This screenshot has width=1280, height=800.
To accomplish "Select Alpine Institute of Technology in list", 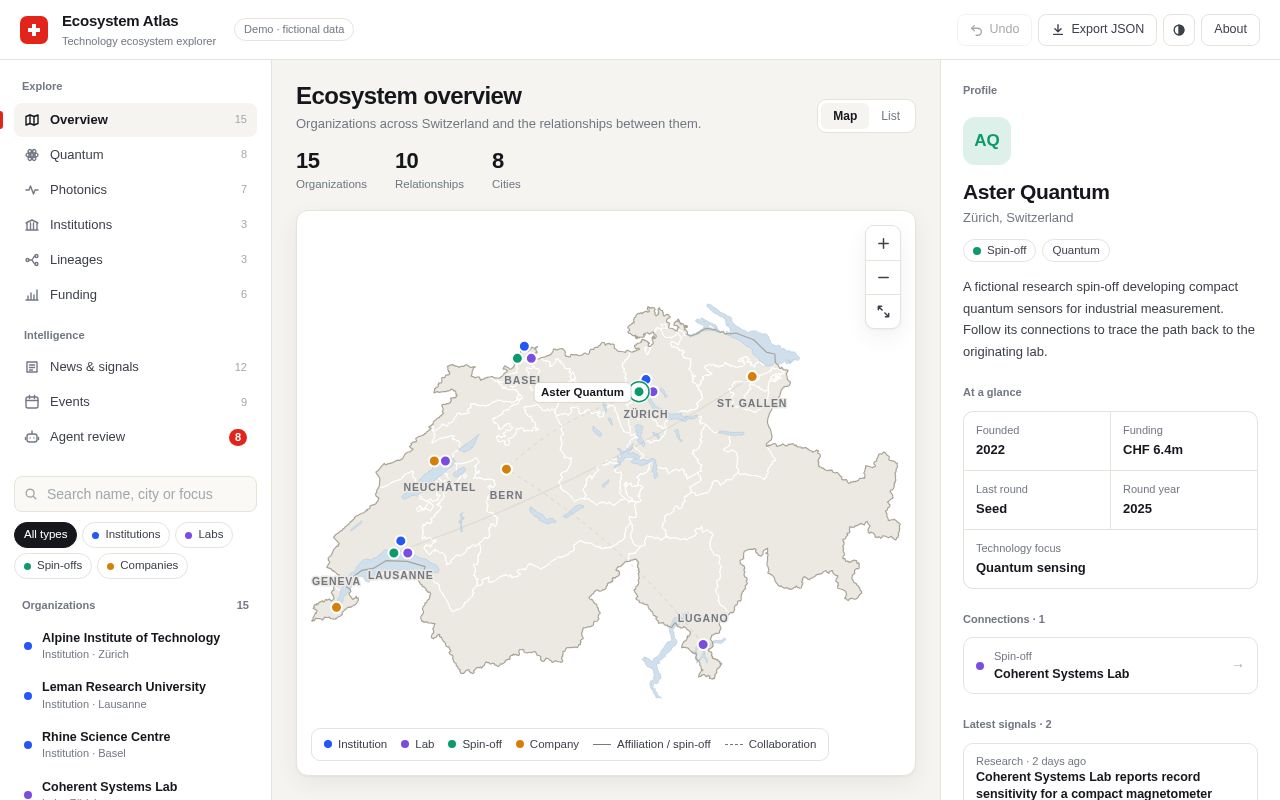I will [x=135, y=646].
